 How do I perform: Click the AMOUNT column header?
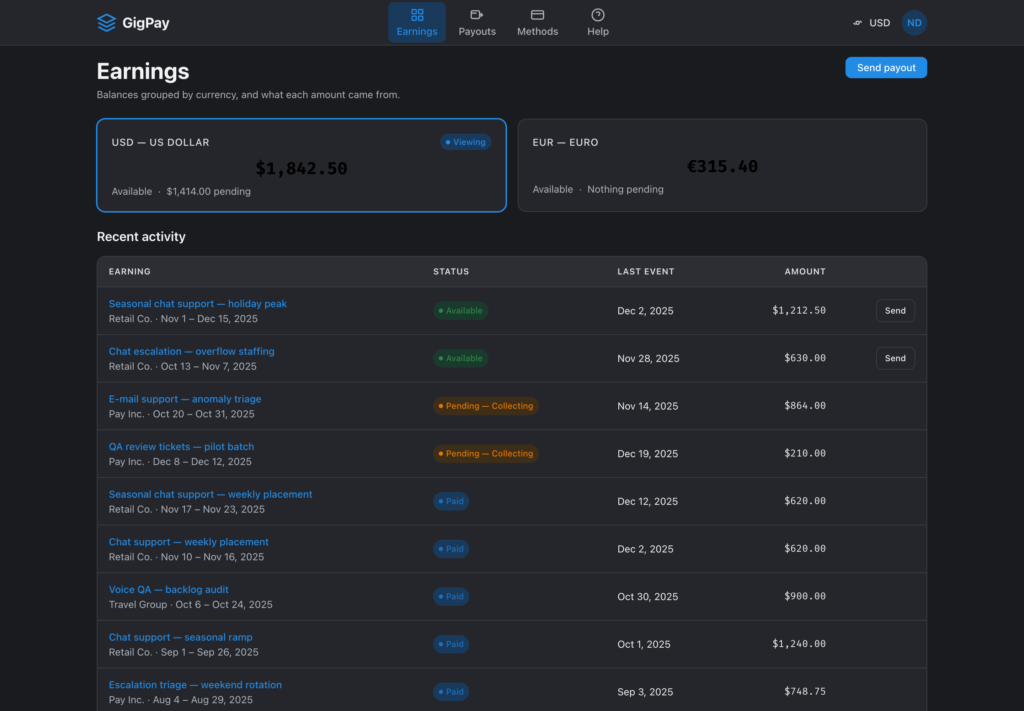(x=805, y=272)
